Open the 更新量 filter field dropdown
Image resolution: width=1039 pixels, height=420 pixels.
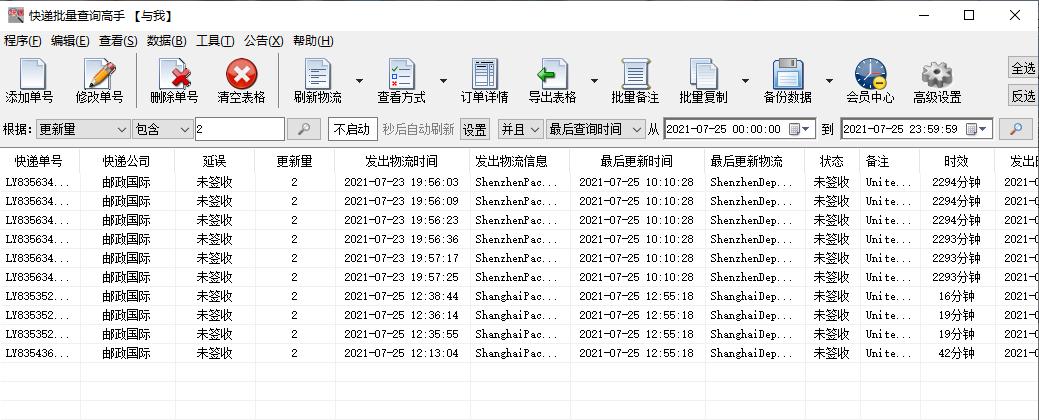click(x=83, y=129)
